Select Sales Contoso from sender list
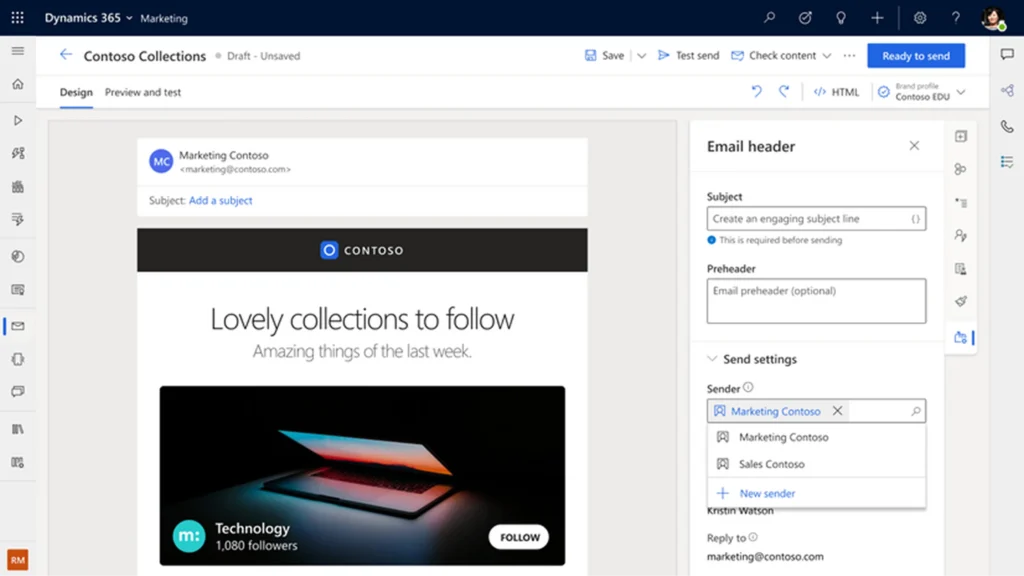Viewport: 1024px width, 576px height. (x=771, y=464)
